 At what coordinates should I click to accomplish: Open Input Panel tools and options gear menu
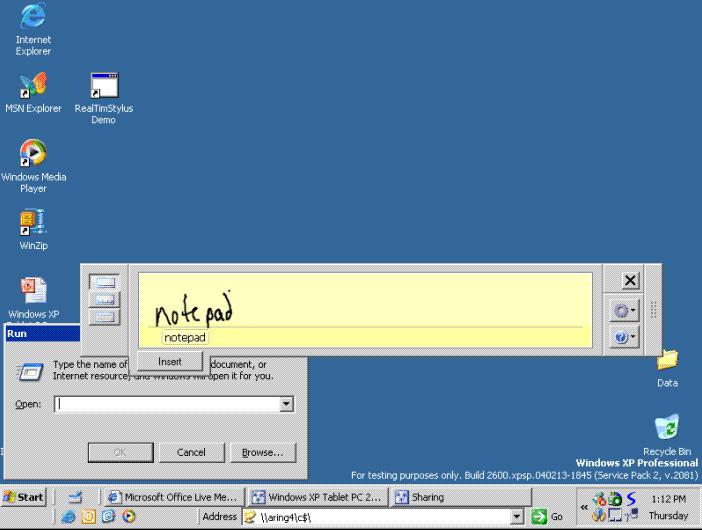624,310
